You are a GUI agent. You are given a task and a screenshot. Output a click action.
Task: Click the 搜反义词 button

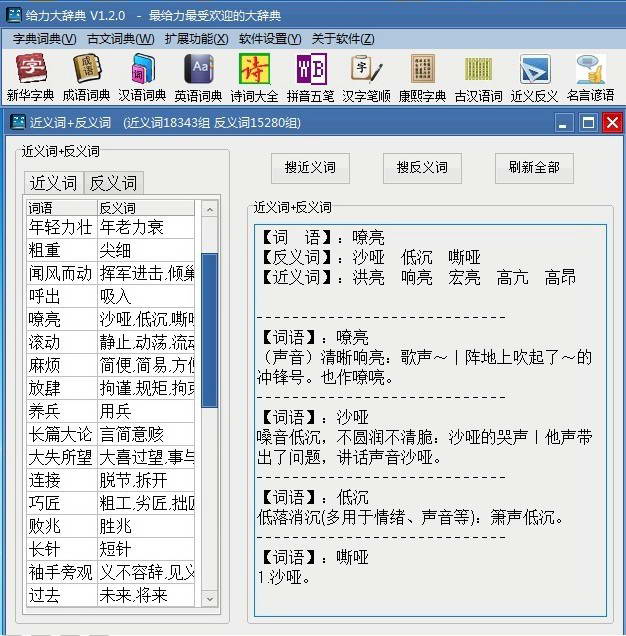(422, 168)
